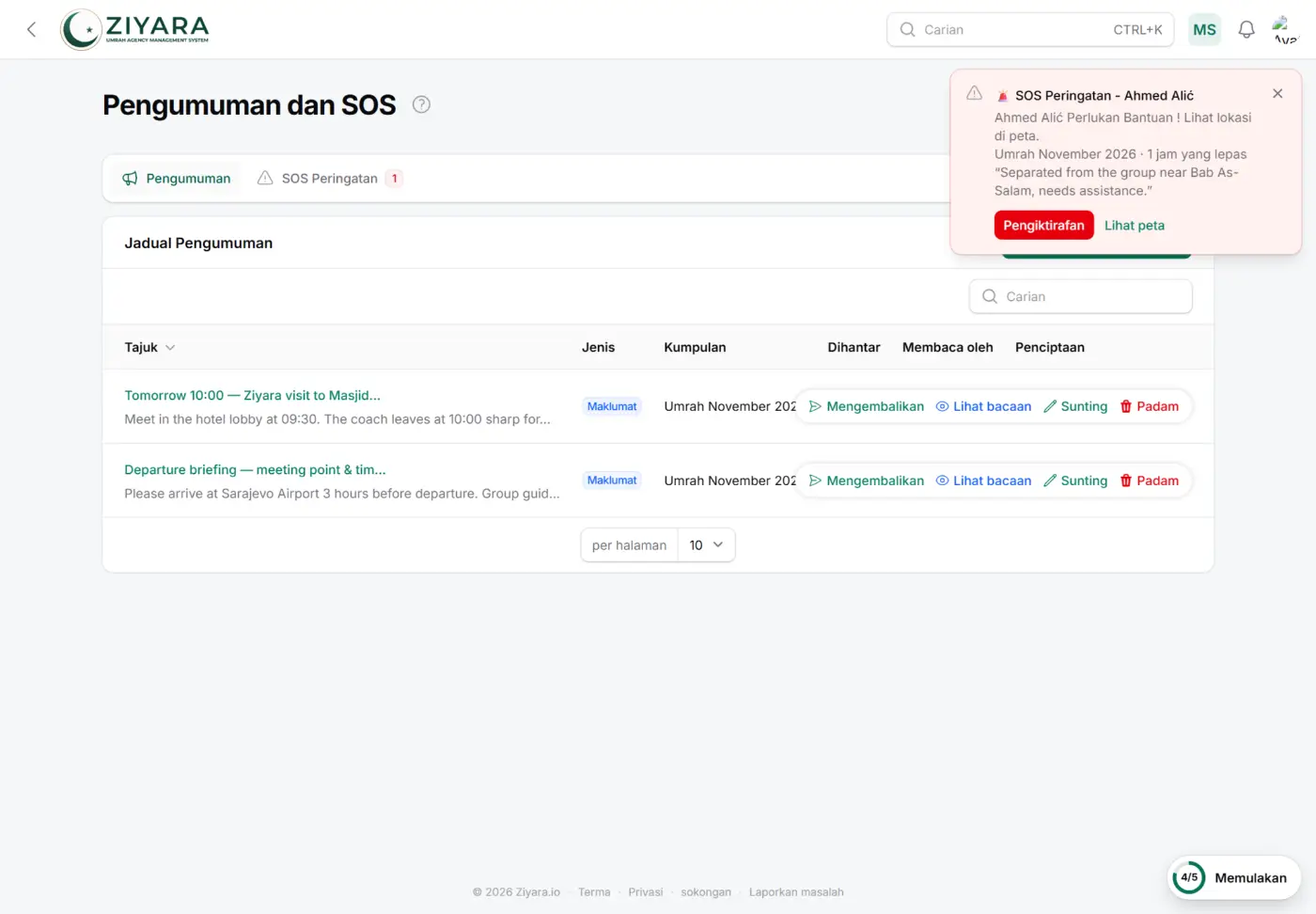Open the per halaman 10 dropdown
Image resolution: width=1316 pixels, height=914 pixels.
[706, 544]
